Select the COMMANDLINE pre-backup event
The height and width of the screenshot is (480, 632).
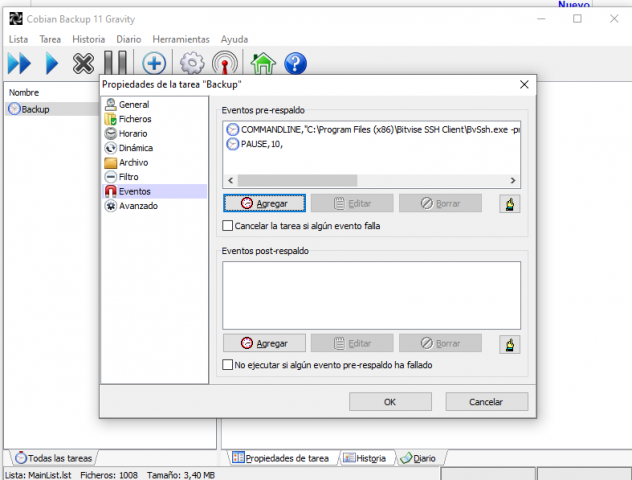tap(372, 130)
